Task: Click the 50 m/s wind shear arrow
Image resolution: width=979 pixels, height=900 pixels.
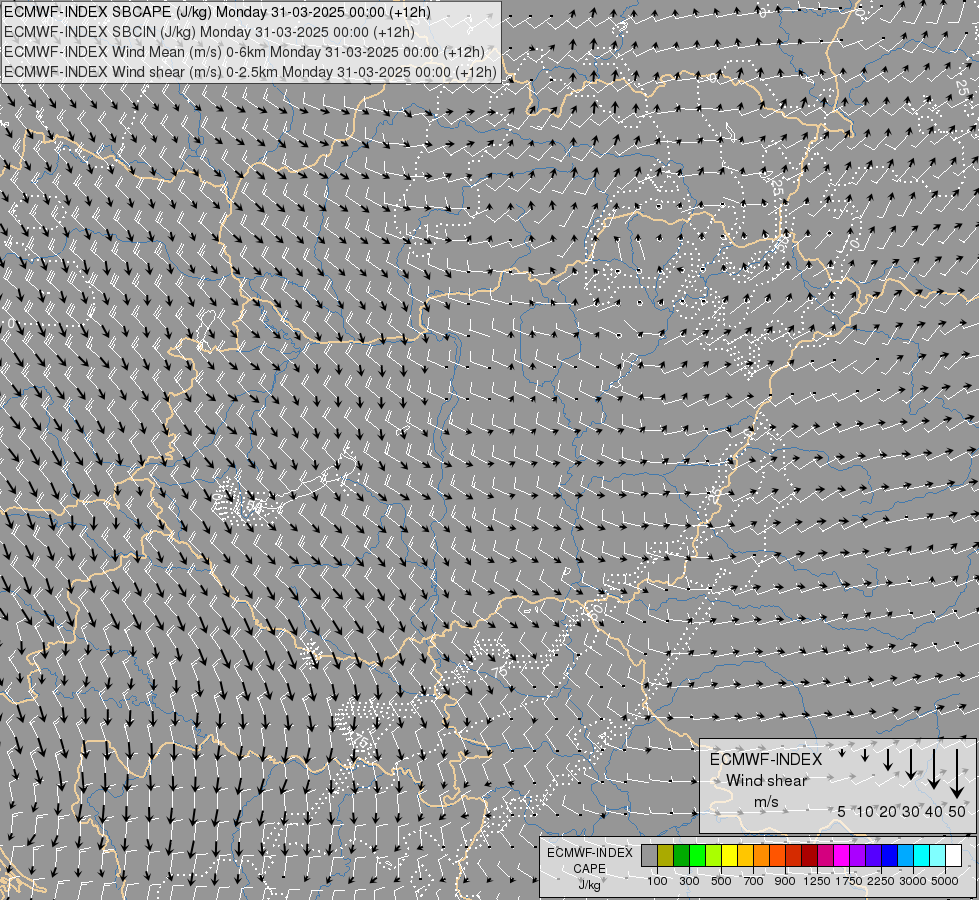Action: click(957, 774)
